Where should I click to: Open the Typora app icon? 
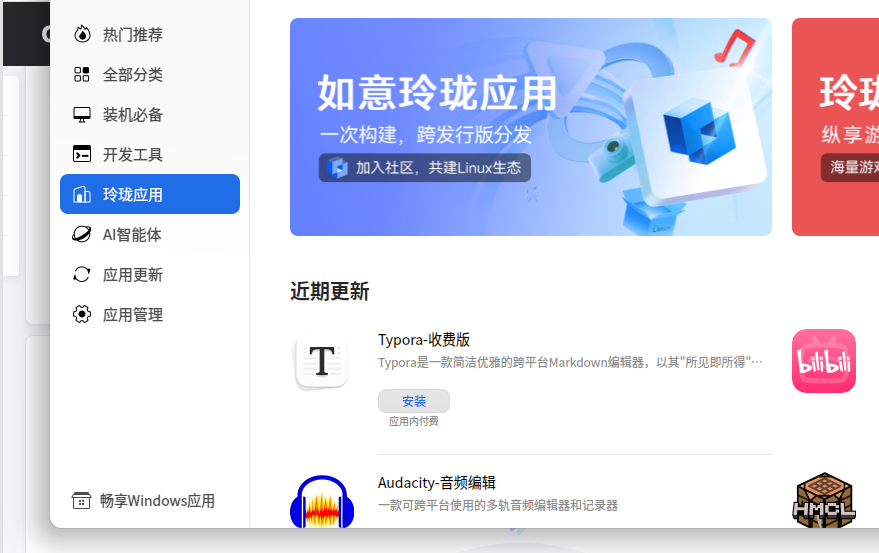click(x=321, y=362)
